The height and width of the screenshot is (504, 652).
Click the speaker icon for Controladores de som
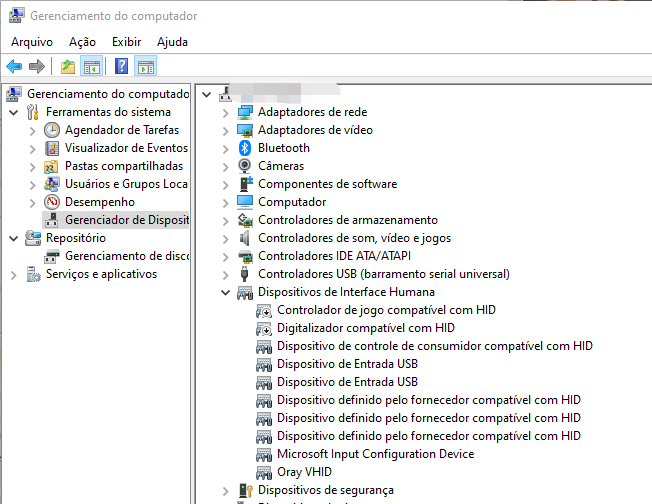tap(244, 238)
